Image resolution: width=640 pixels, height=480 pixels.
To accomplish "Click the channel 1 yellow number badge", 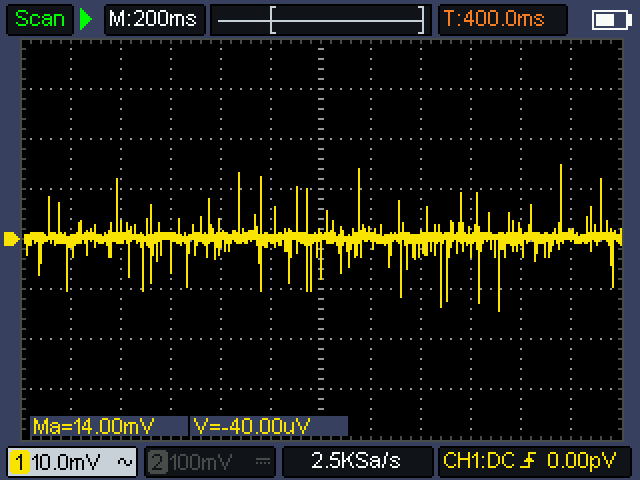I will coord(20,462).
